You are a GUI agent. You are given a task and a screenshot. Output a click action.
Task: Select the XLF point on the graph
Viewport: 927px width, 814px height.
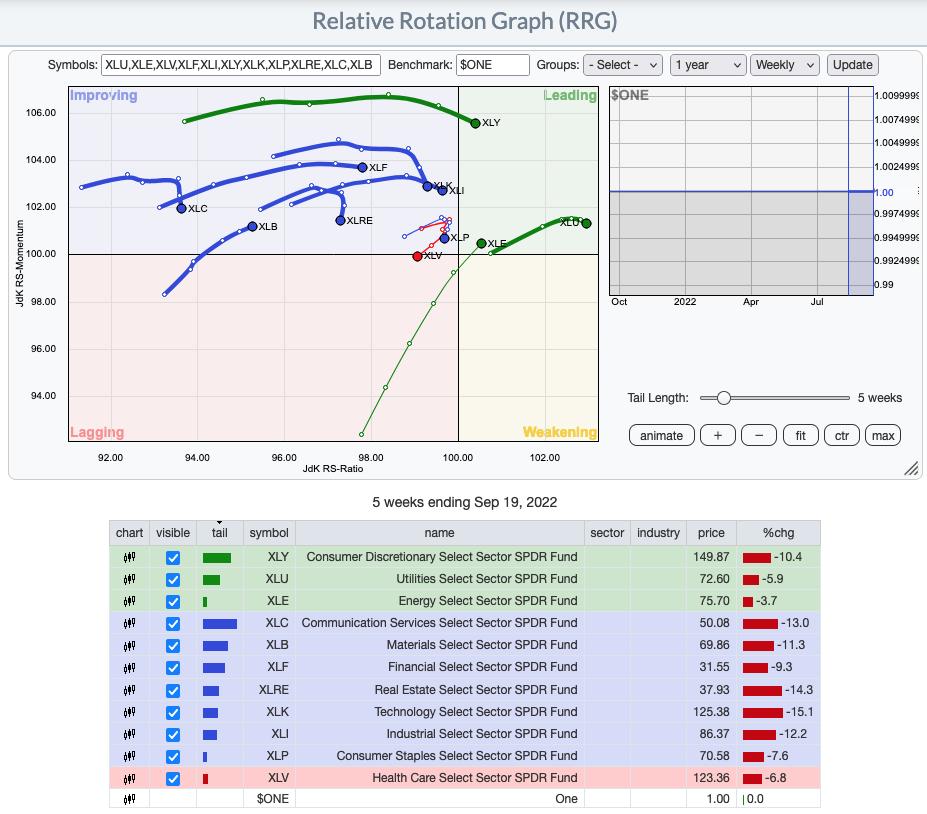click(x=362, y=167)
